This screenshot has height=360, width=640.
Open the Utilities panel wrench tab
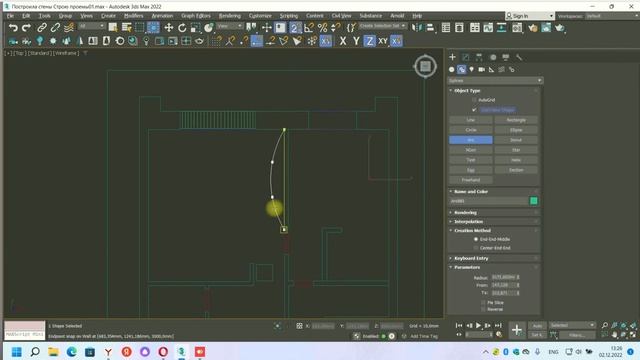click(519, 57)
